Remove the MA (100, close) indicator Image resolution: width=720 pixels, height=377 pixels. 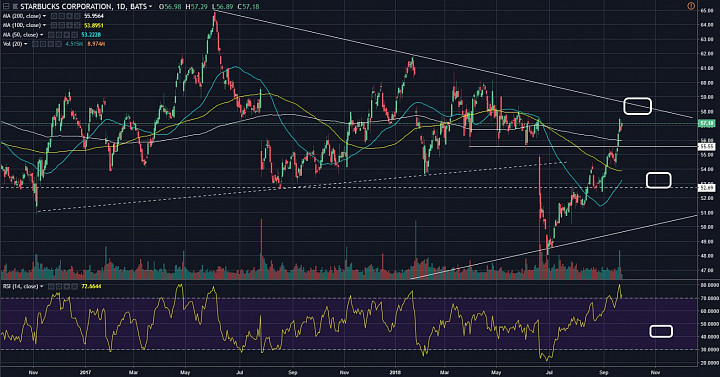[x=76, y=25]
